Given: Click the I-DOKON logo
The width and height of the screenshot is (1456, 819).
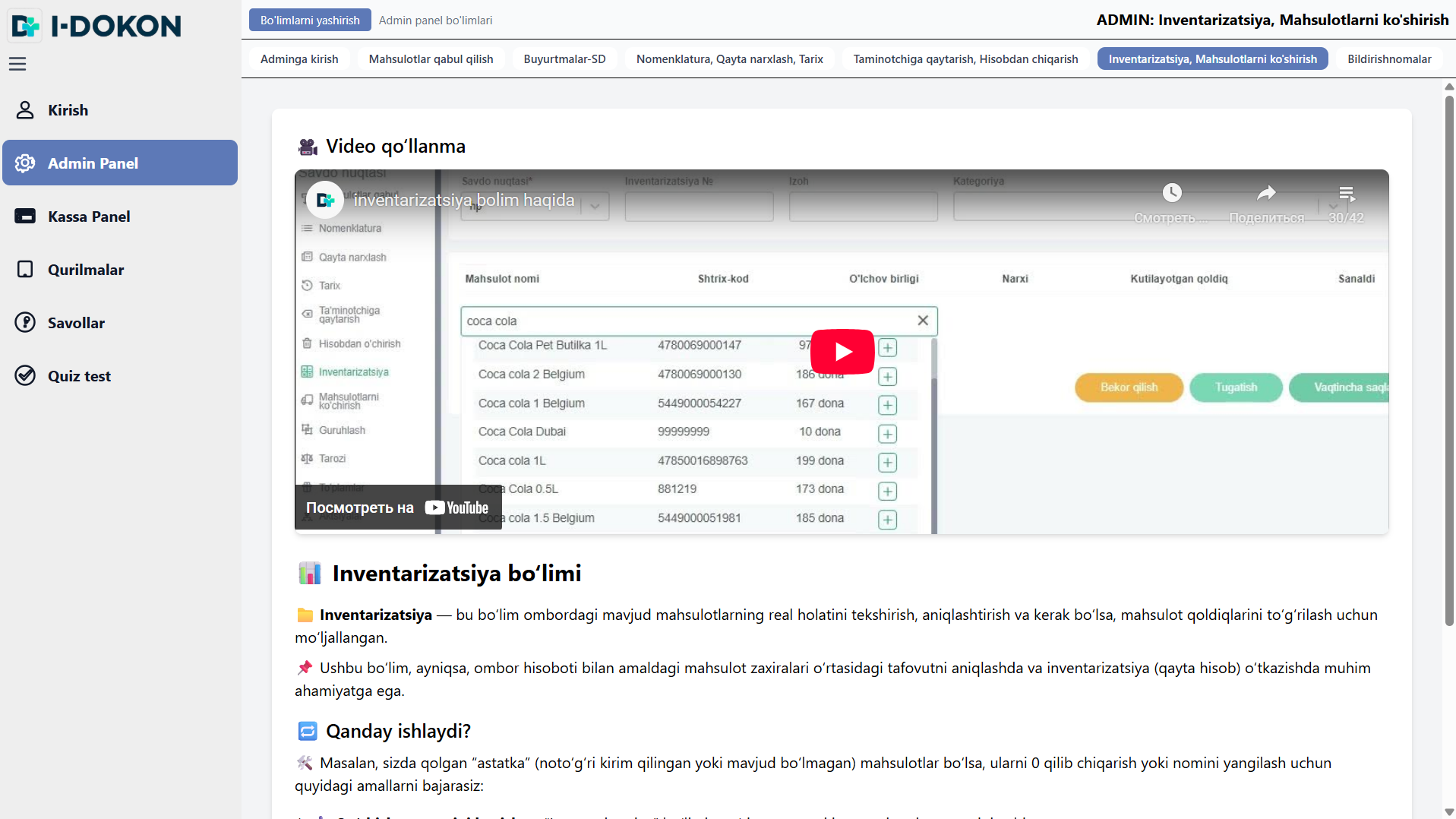Looking at the screenshot, I should tap(96, 26).
